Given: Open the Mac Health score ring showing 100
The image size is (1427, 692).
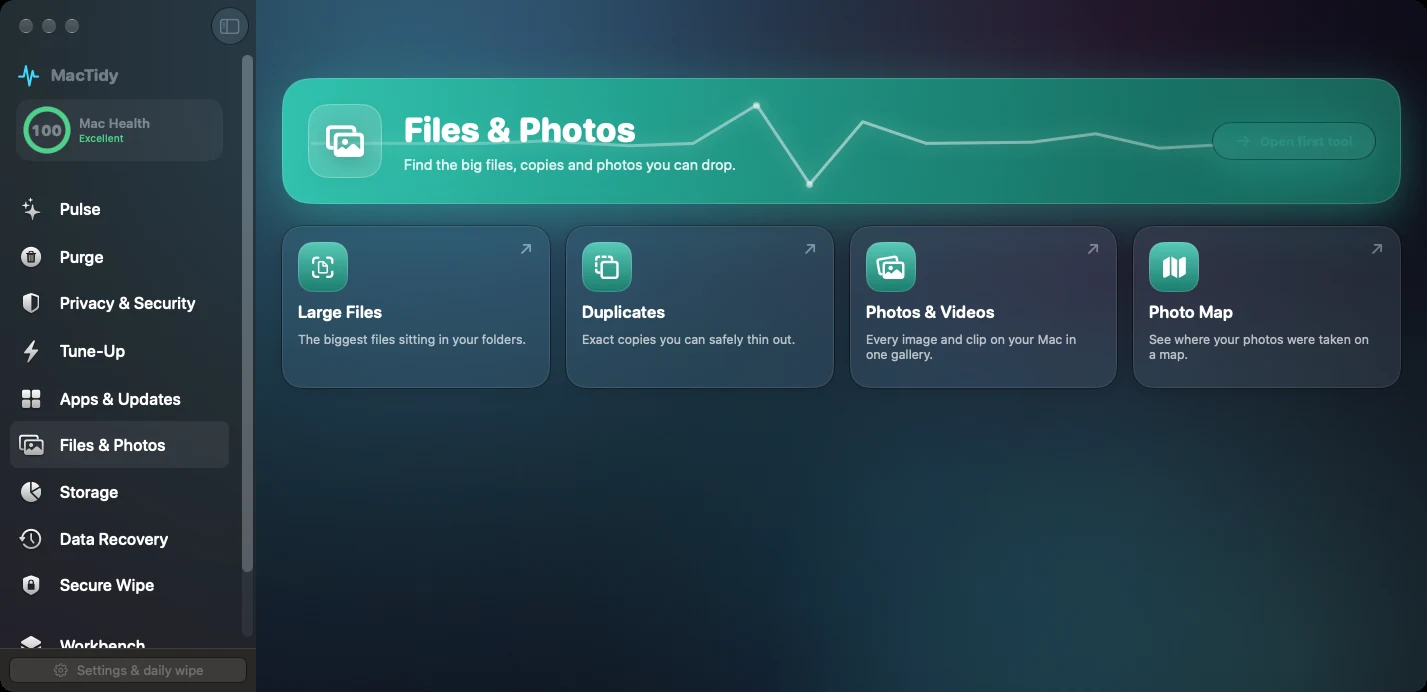Looking at the screenshot, I should pyautogui.click(x=46, y=130).
